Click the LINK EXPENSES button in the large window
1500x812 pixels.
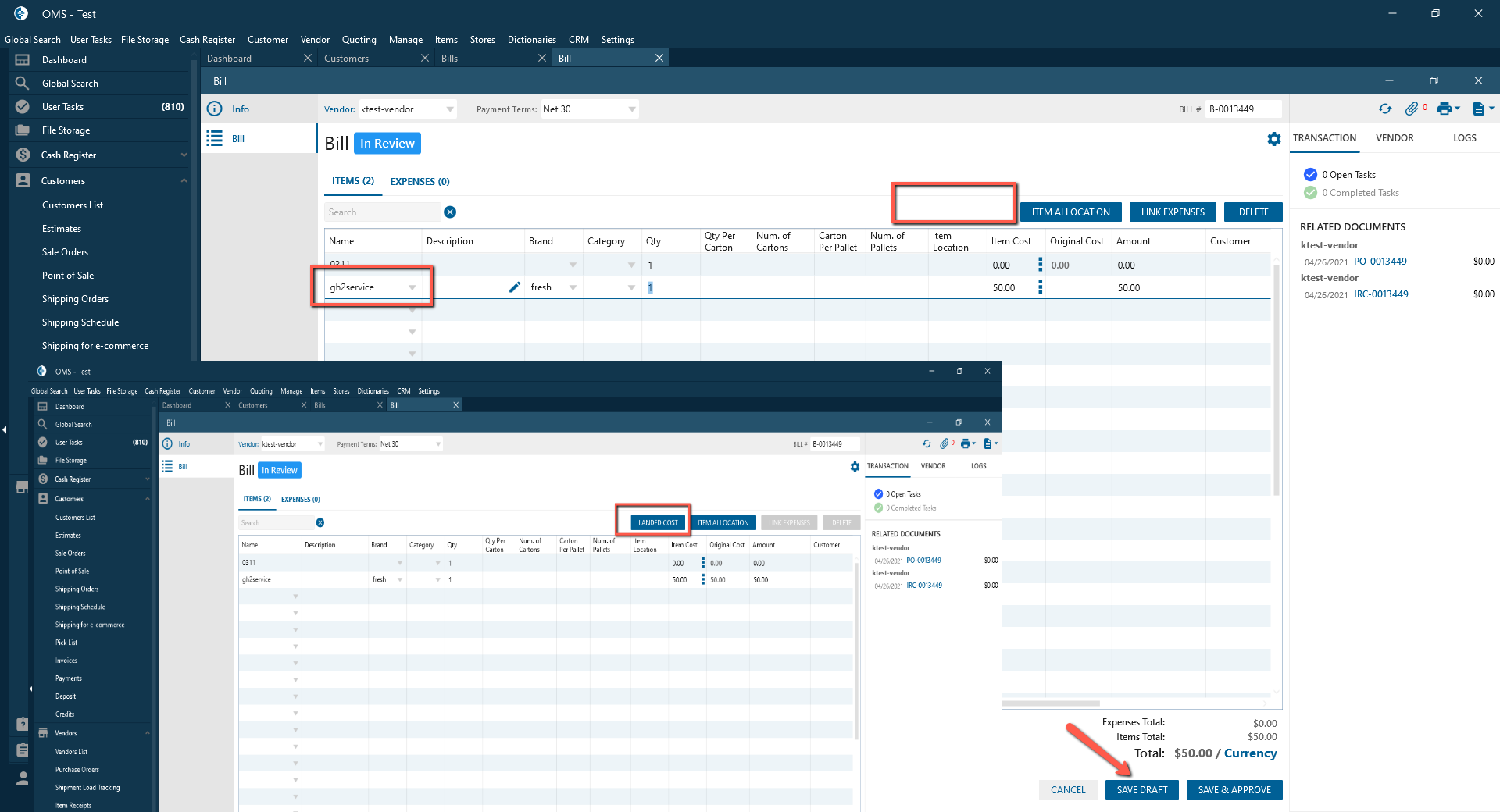pos(1173,212)
